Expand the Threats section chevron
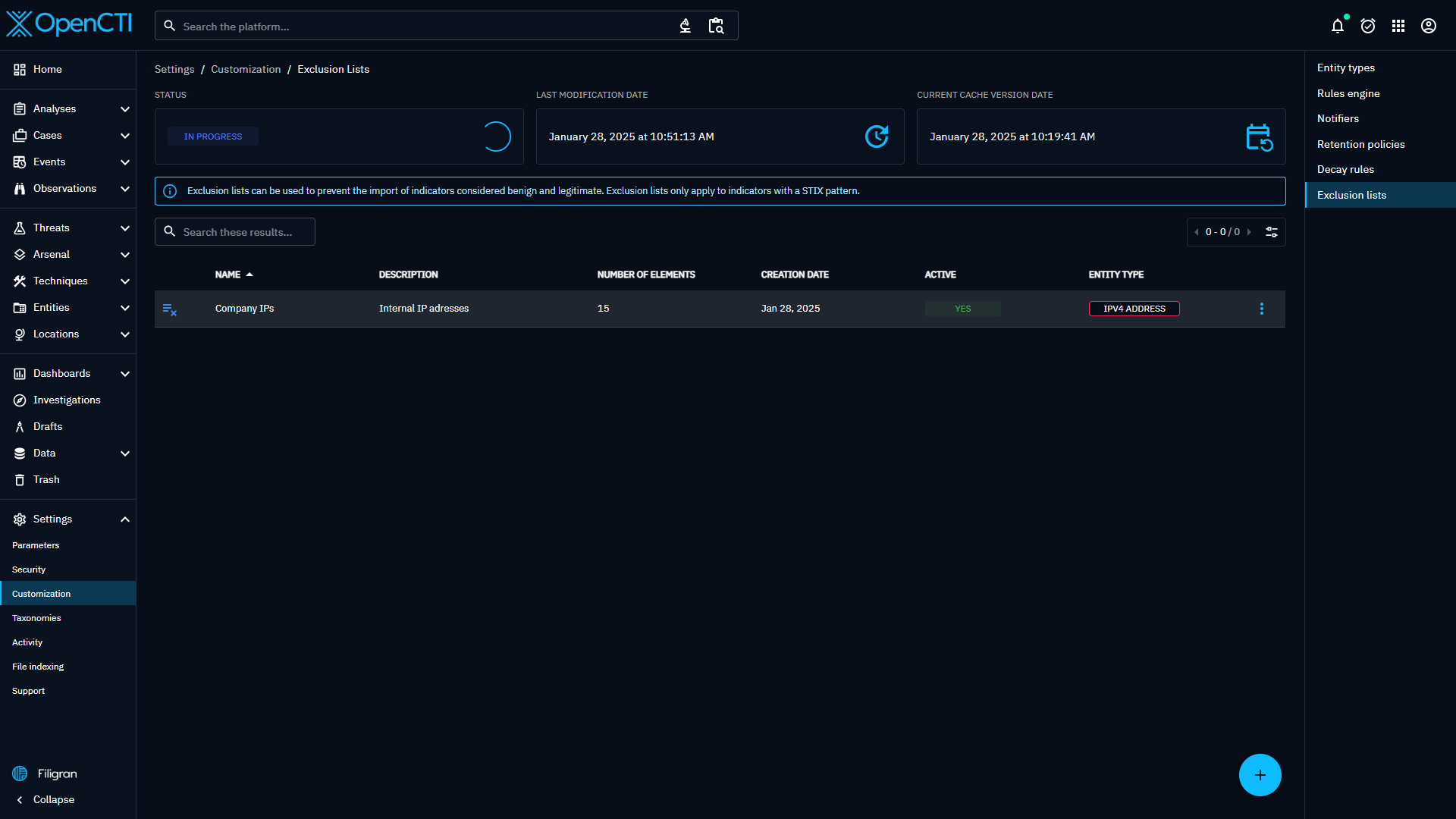Viewport: 1456px width, 819px height. tap(125, 228)
